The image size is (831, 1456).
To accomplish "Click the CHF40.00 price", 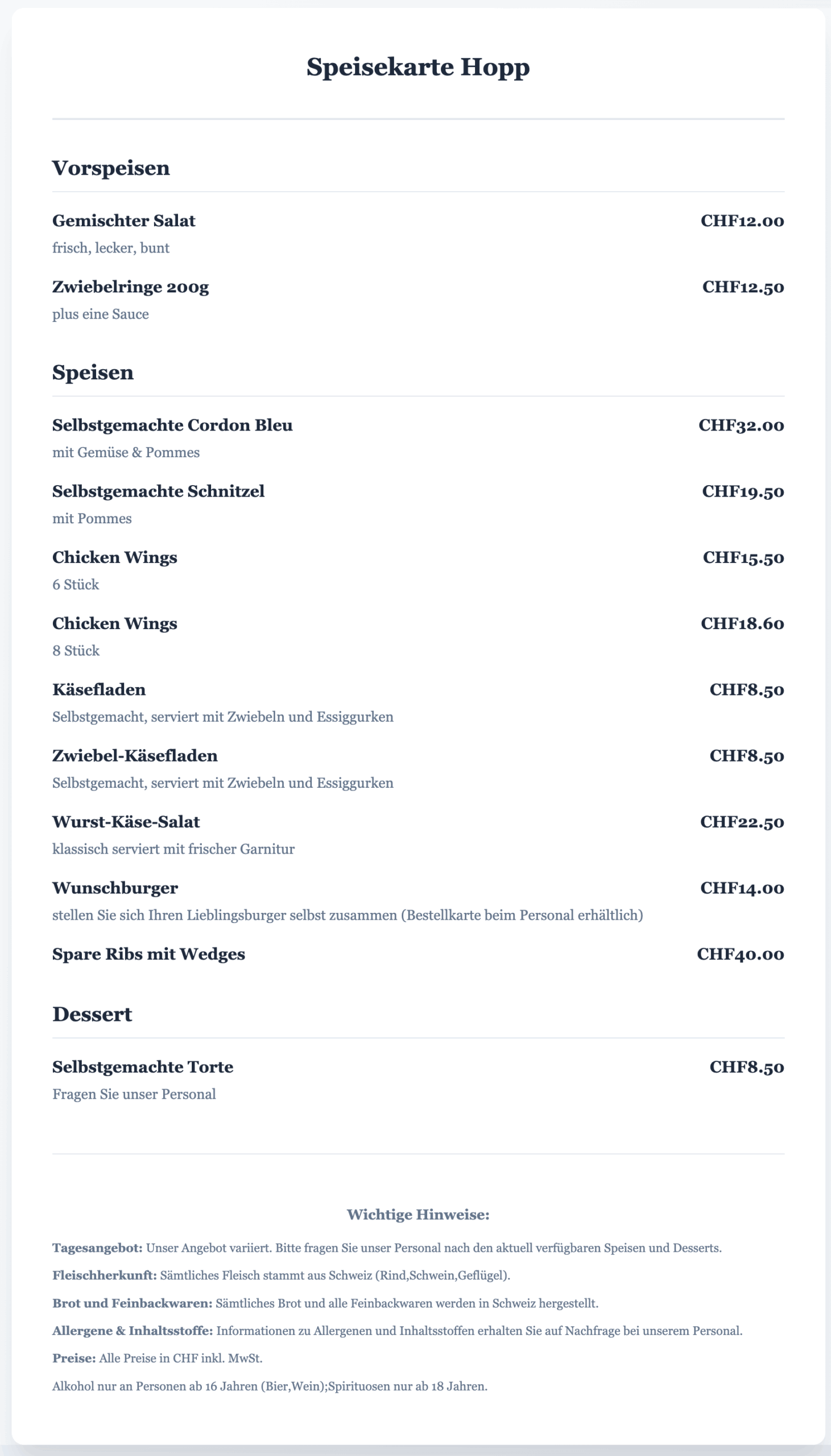I will (x=740, y=954).
